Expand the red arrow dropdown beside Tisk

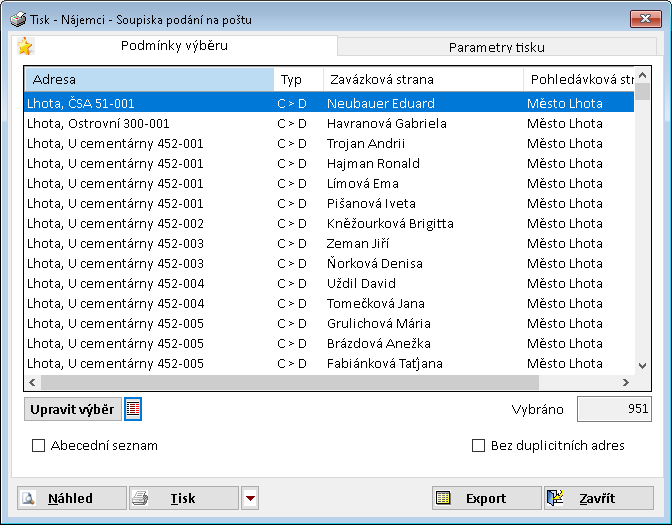(x=250, y=498)
